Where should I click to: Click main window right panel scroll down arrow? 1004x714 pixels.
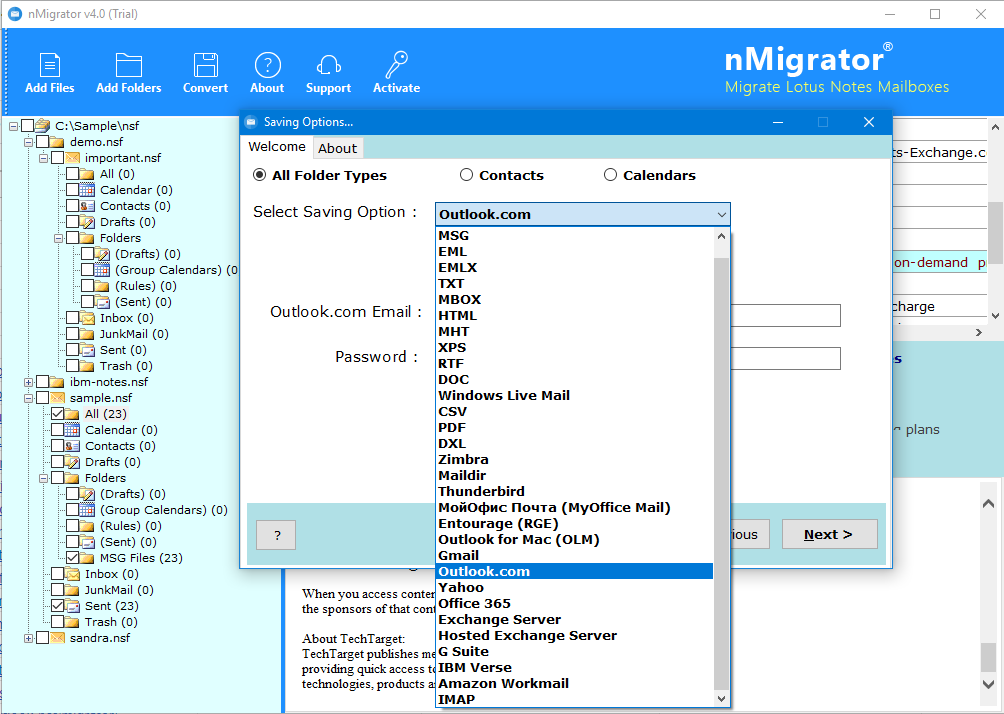(x=996, y=315)
